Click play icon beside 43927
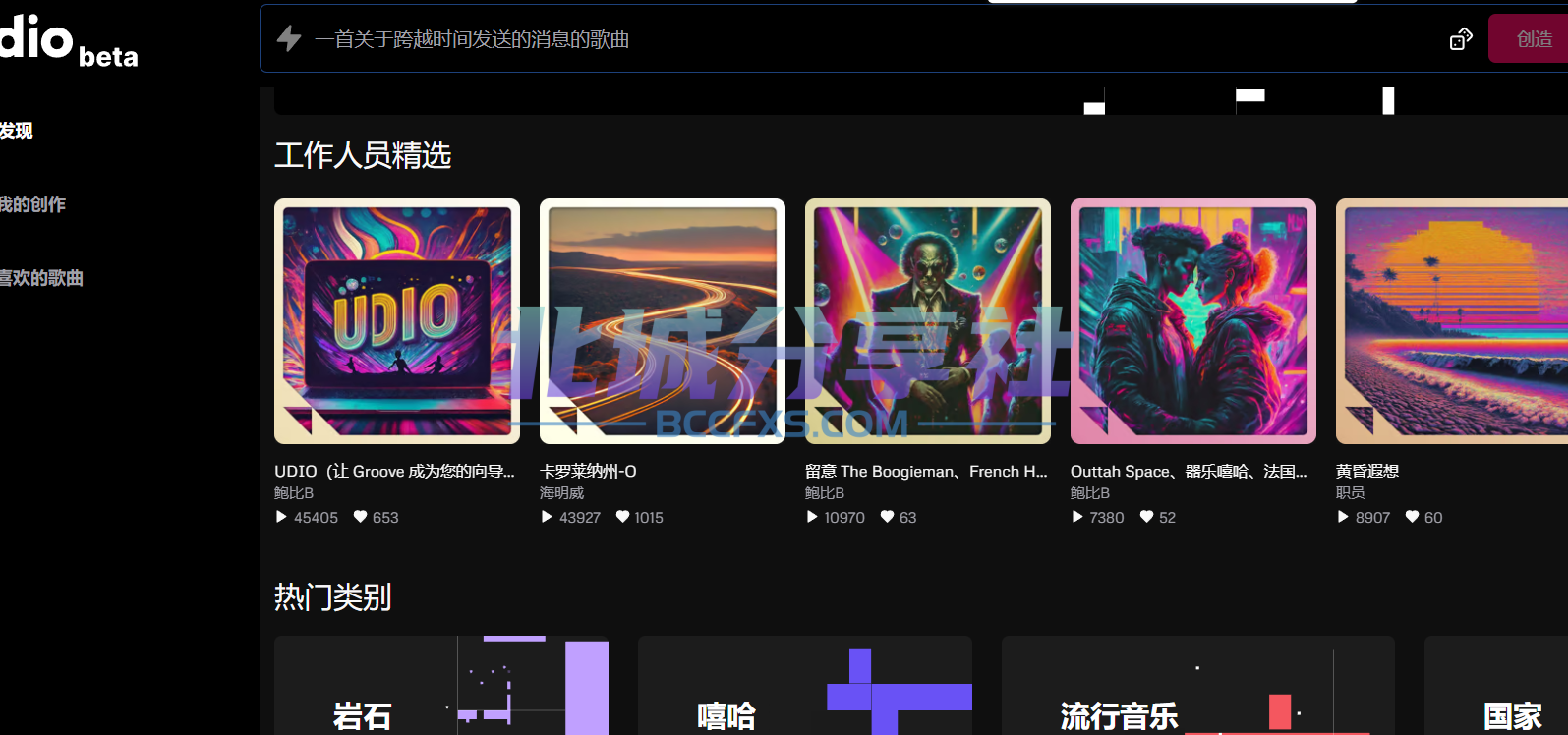Screen dimensions: 1568x735 tap(547, 517)
